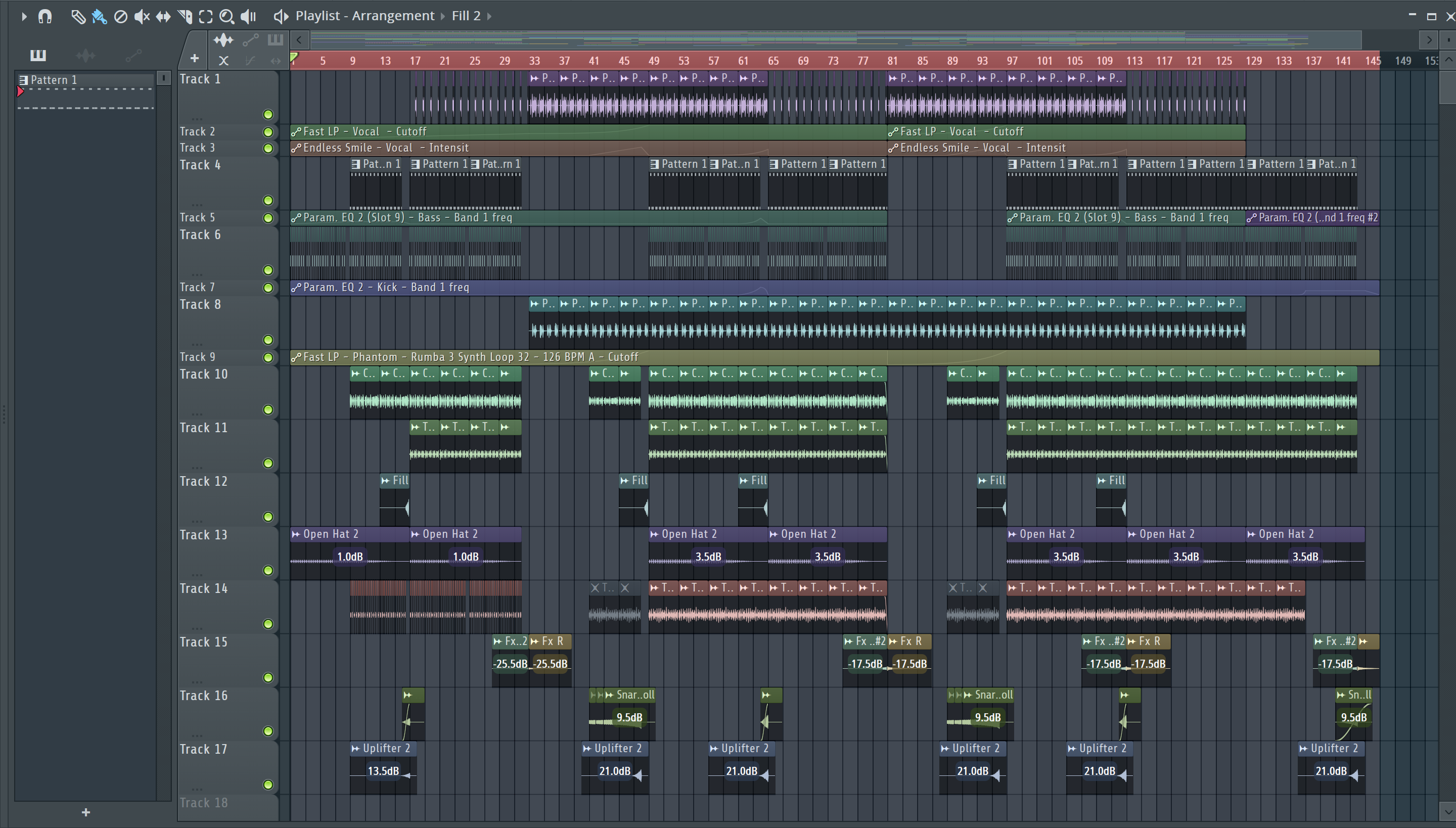Select the Slice tool
The width and height of the screenshot is (1456, 828).
point(185,17)
